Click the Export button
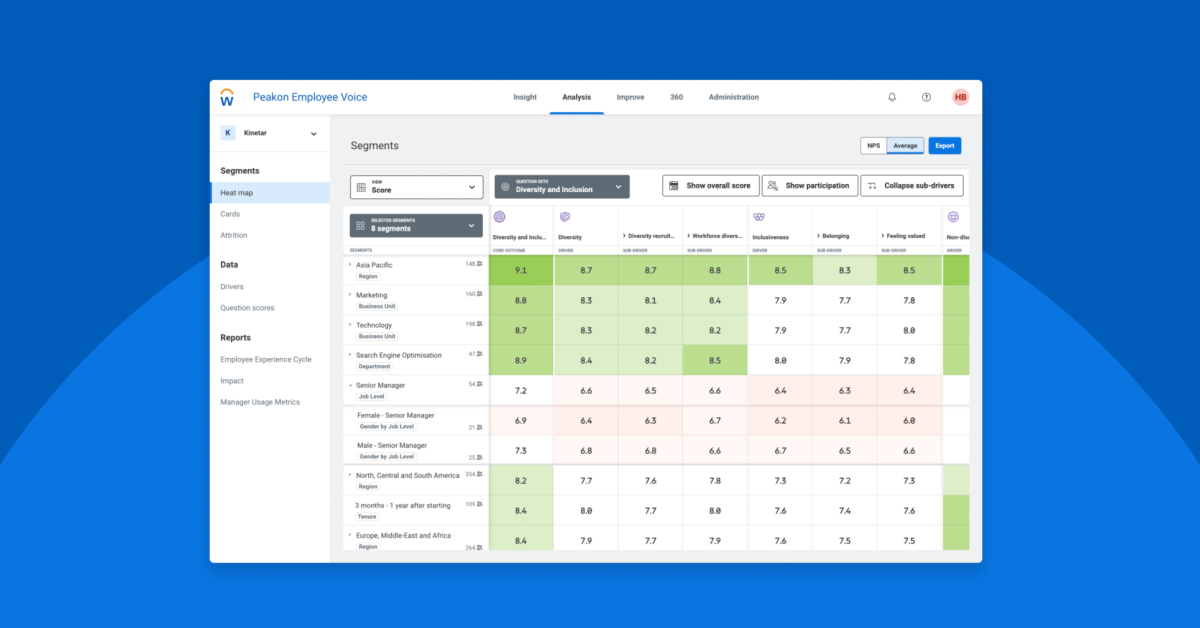The height and width of the screenshot is (628, 1200). 944,145
